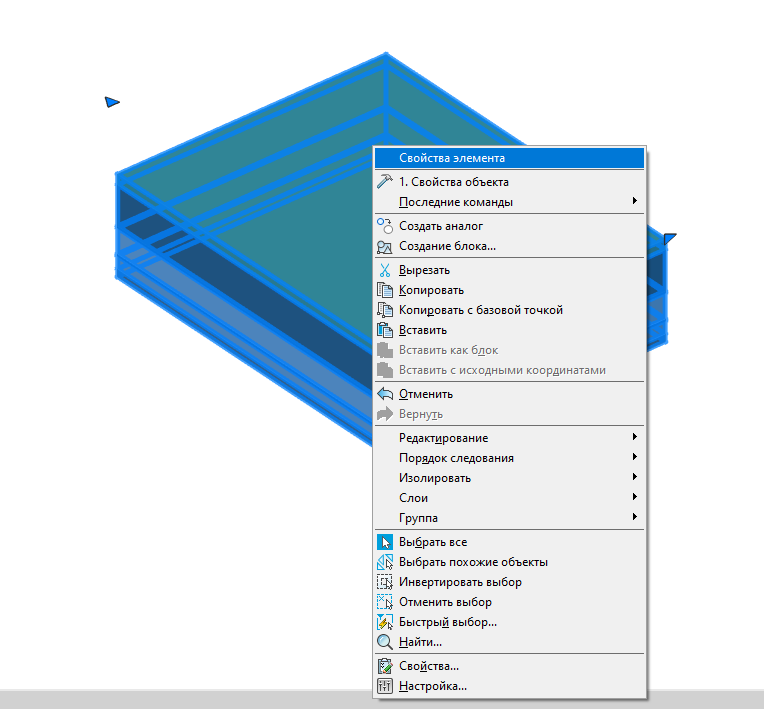The height and width of the screenshot is (709, 764).
Task: Click the Создание блока icon
Action: [x=385, y=246]
